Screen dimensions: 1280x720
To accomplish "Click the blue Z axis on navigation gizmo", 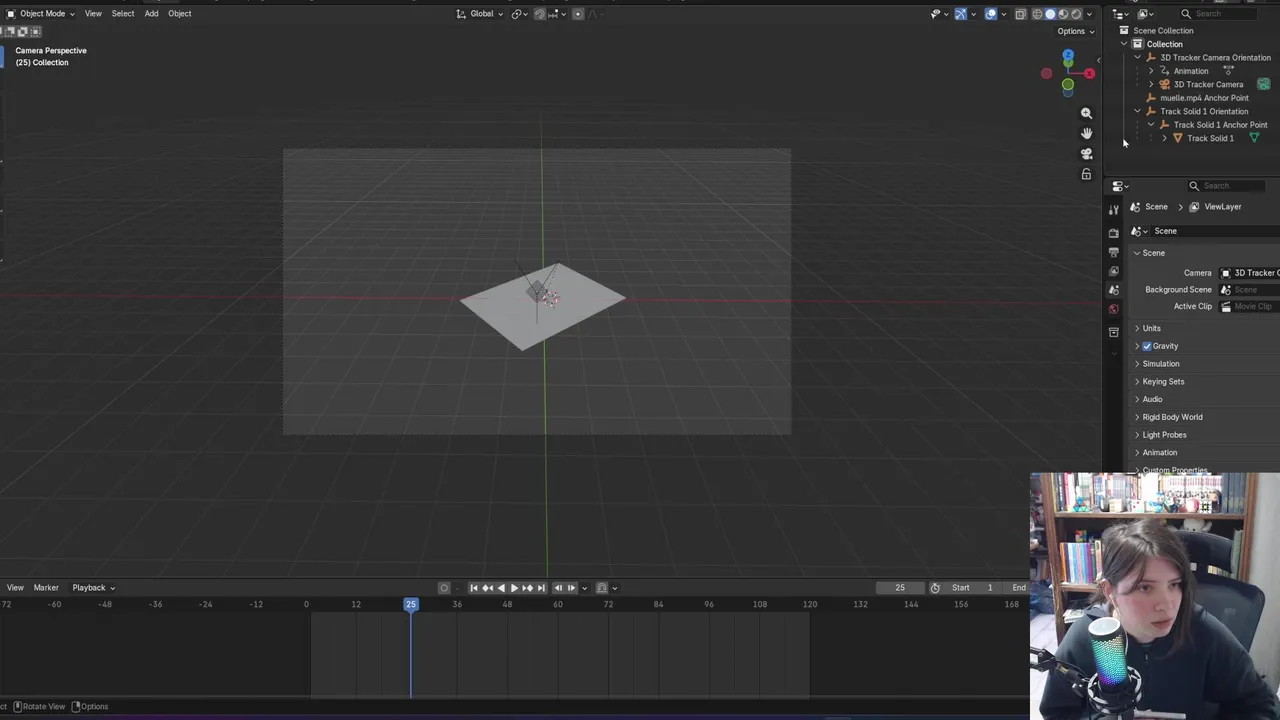I will pos(1068,57).
